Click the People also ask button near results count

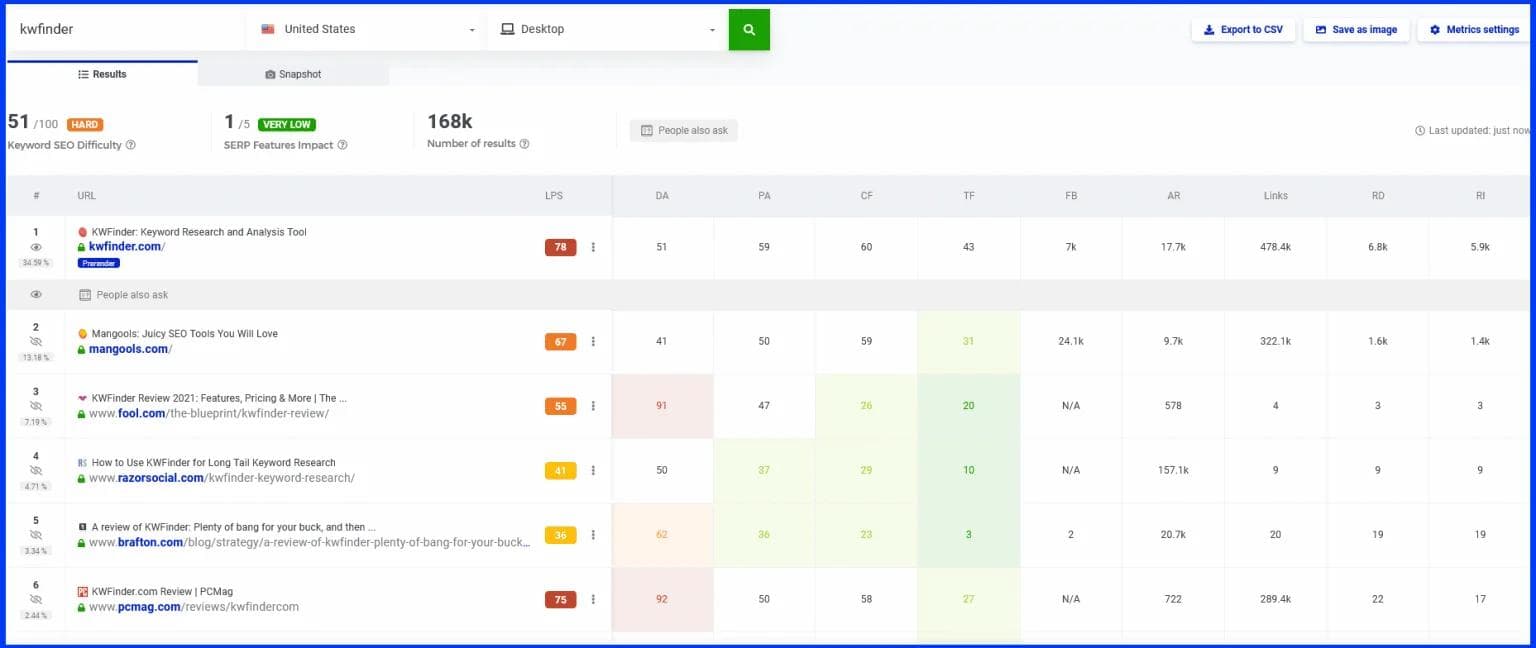(x=684, y=131)
